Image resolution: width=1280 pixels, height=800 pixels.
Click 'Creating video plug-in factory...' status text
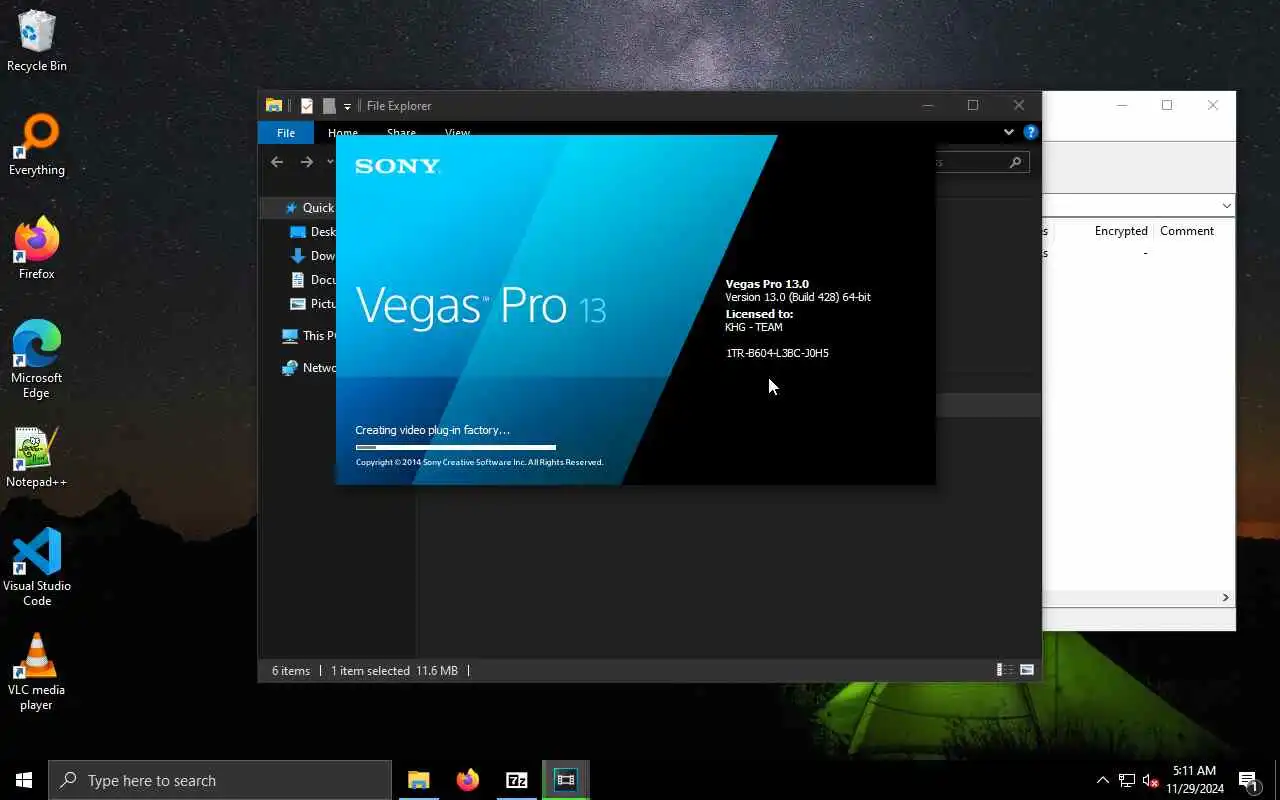click(x=432, y=430)
